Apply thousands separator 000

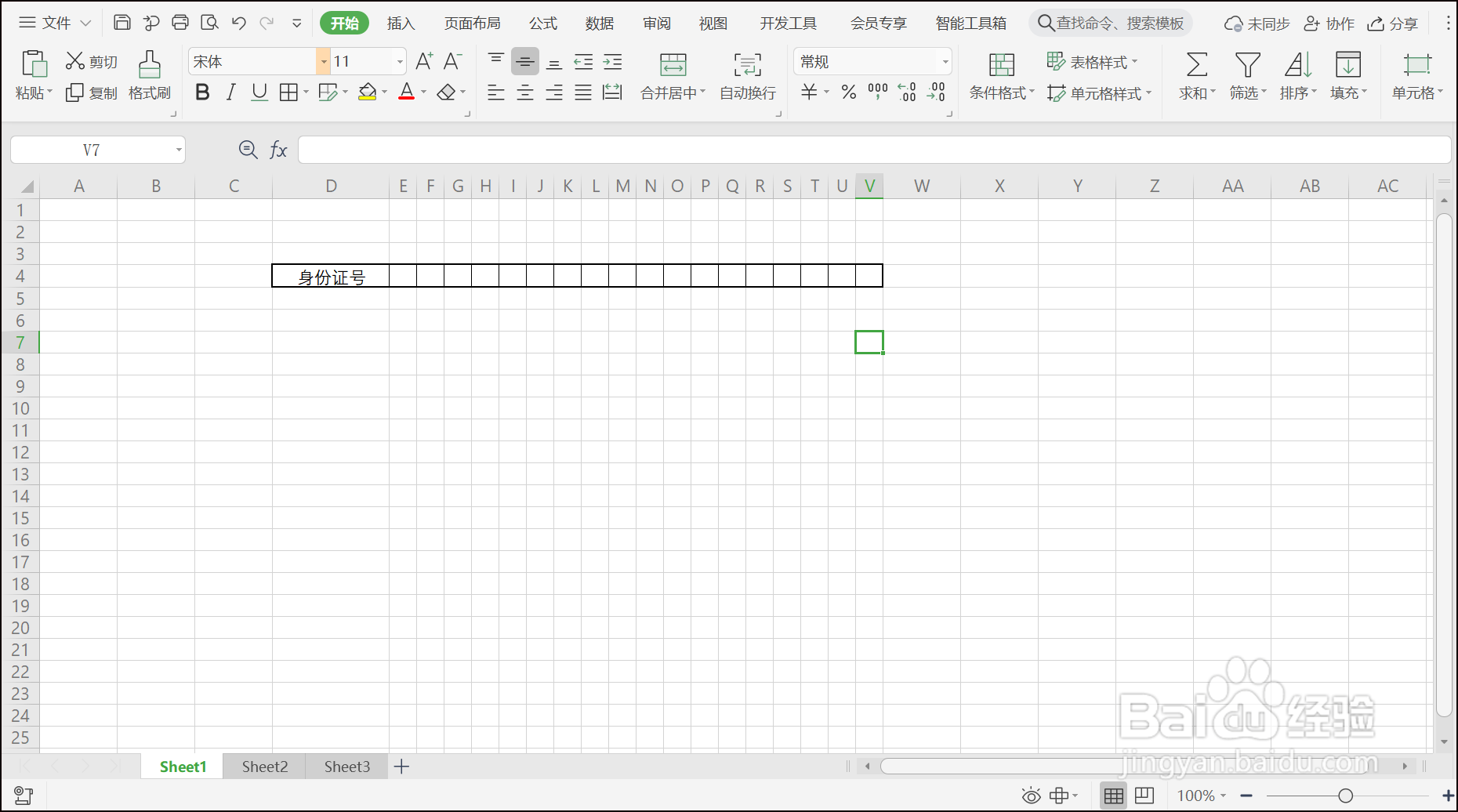tap(878, 92)
